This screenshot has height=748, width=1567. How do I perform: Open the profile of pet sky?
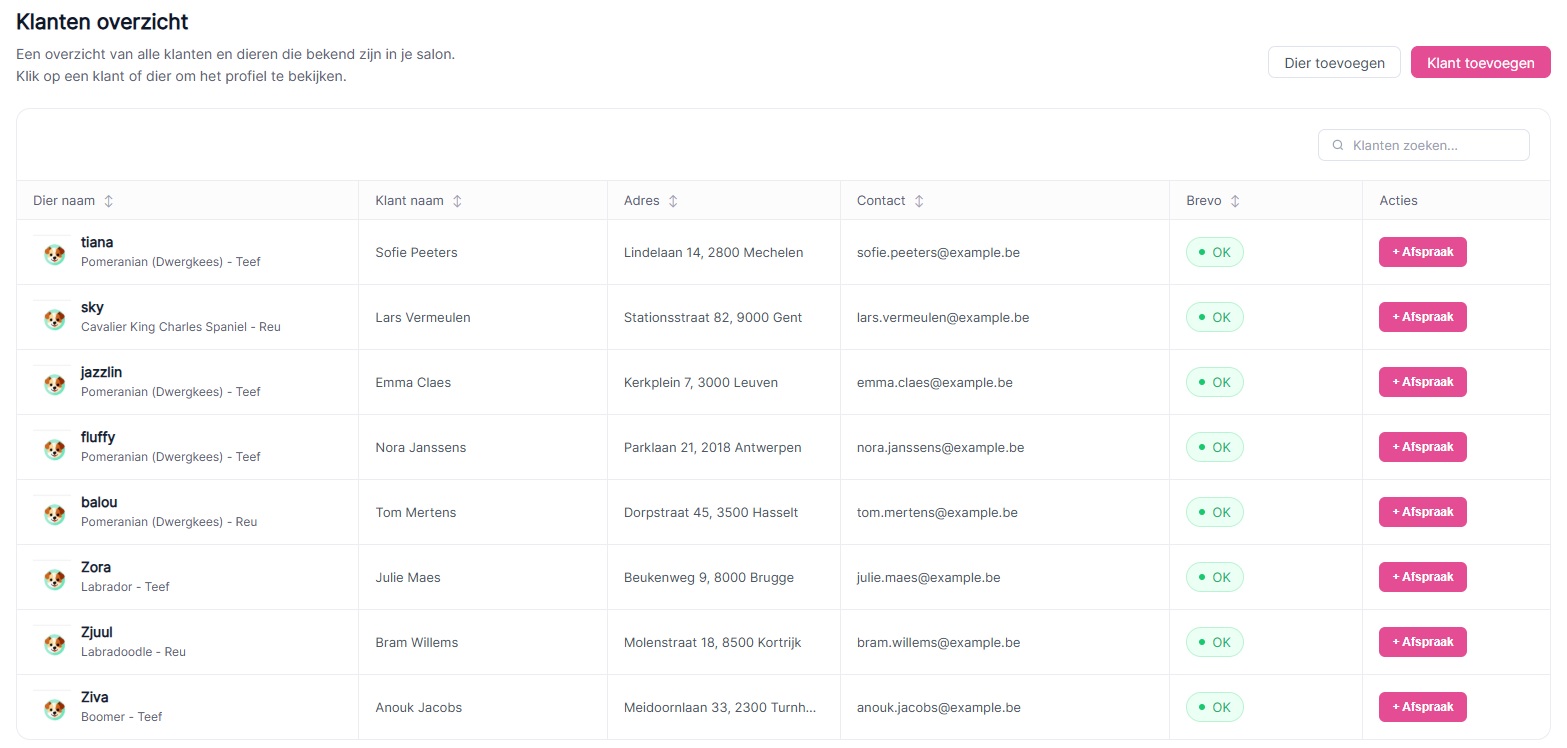tap(92, 307)
